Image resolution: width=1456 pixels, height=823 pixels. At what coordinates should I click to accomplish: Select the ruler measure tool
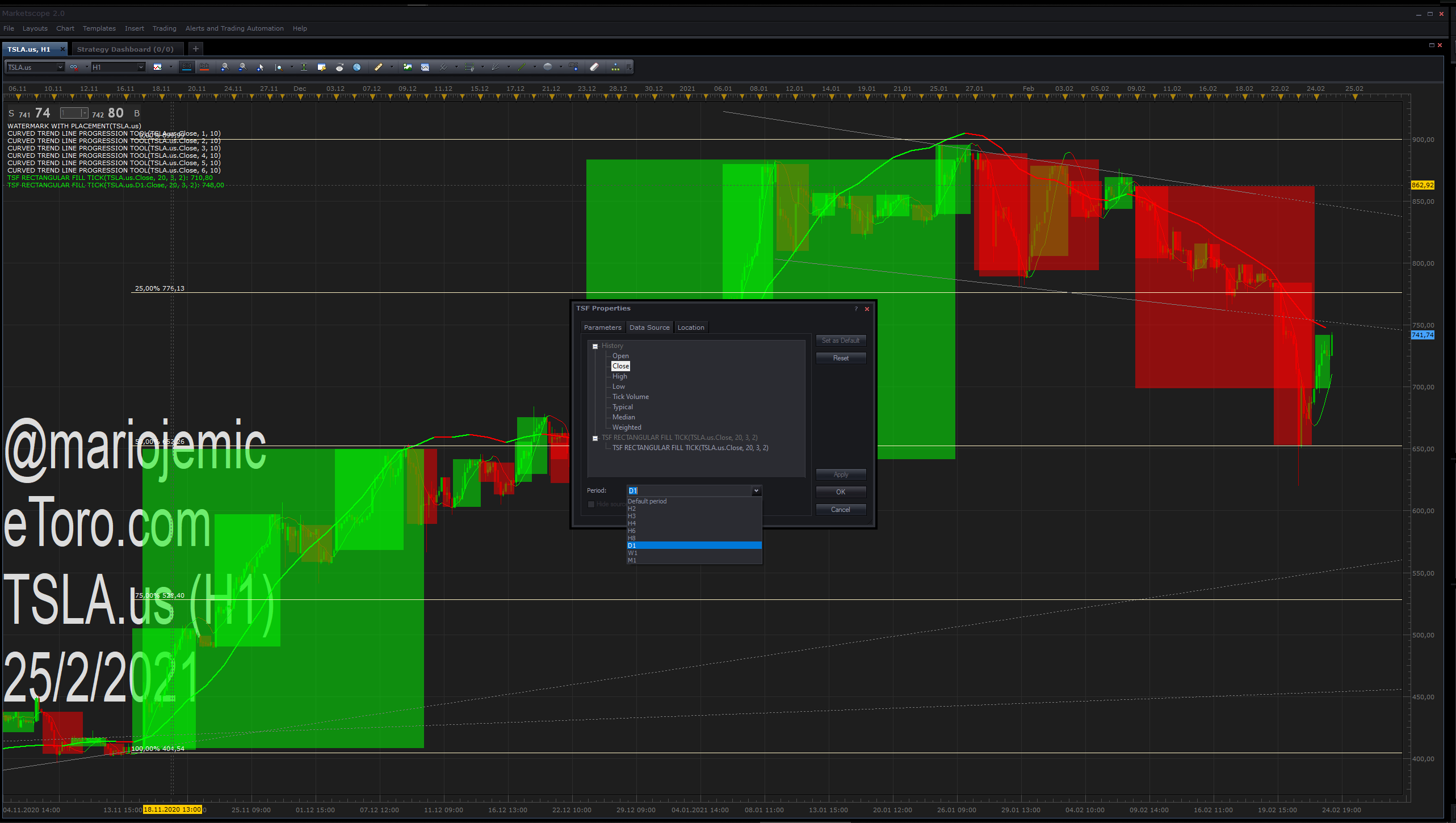378,67
